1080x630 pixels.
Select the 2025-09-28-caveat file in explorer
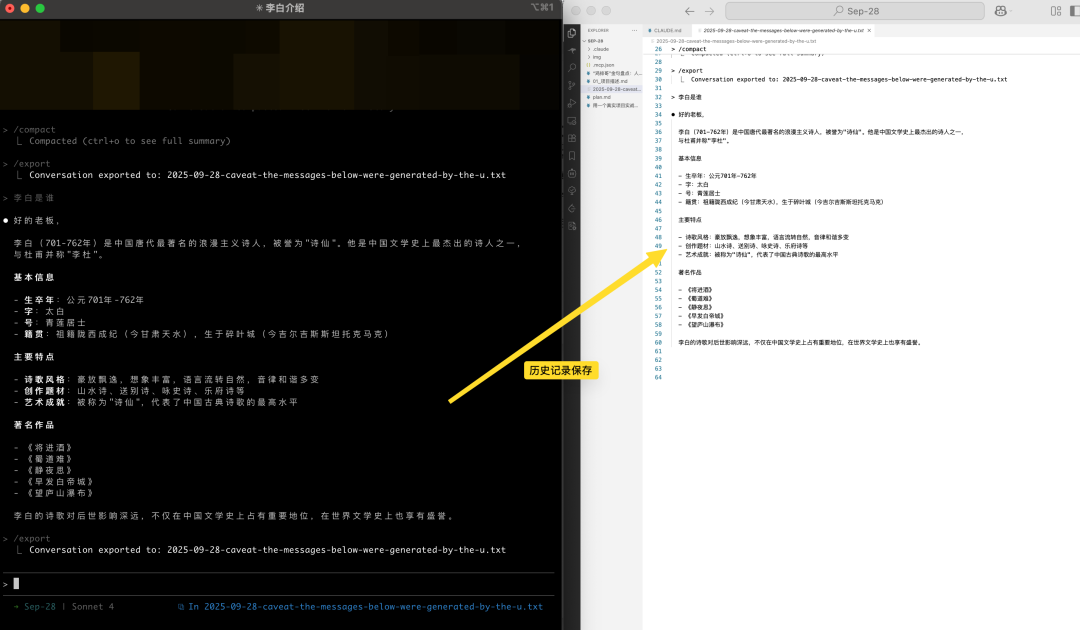coord(612,89)
